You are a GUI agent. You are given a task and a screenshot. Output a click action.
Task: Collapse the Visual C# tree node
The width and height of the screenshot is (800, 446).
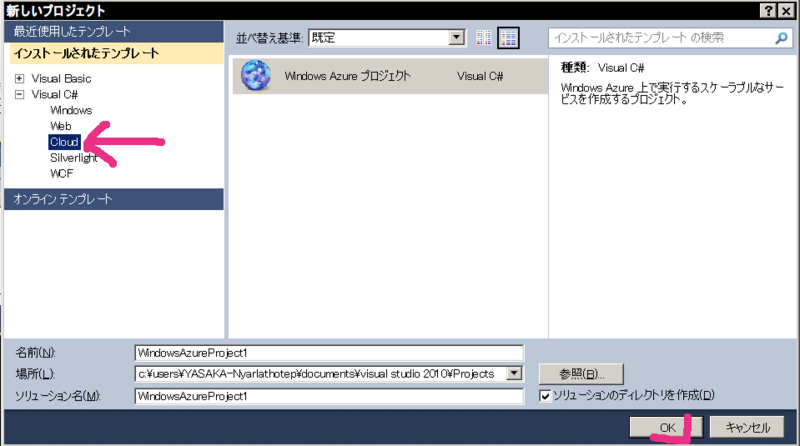pos(19,94)
